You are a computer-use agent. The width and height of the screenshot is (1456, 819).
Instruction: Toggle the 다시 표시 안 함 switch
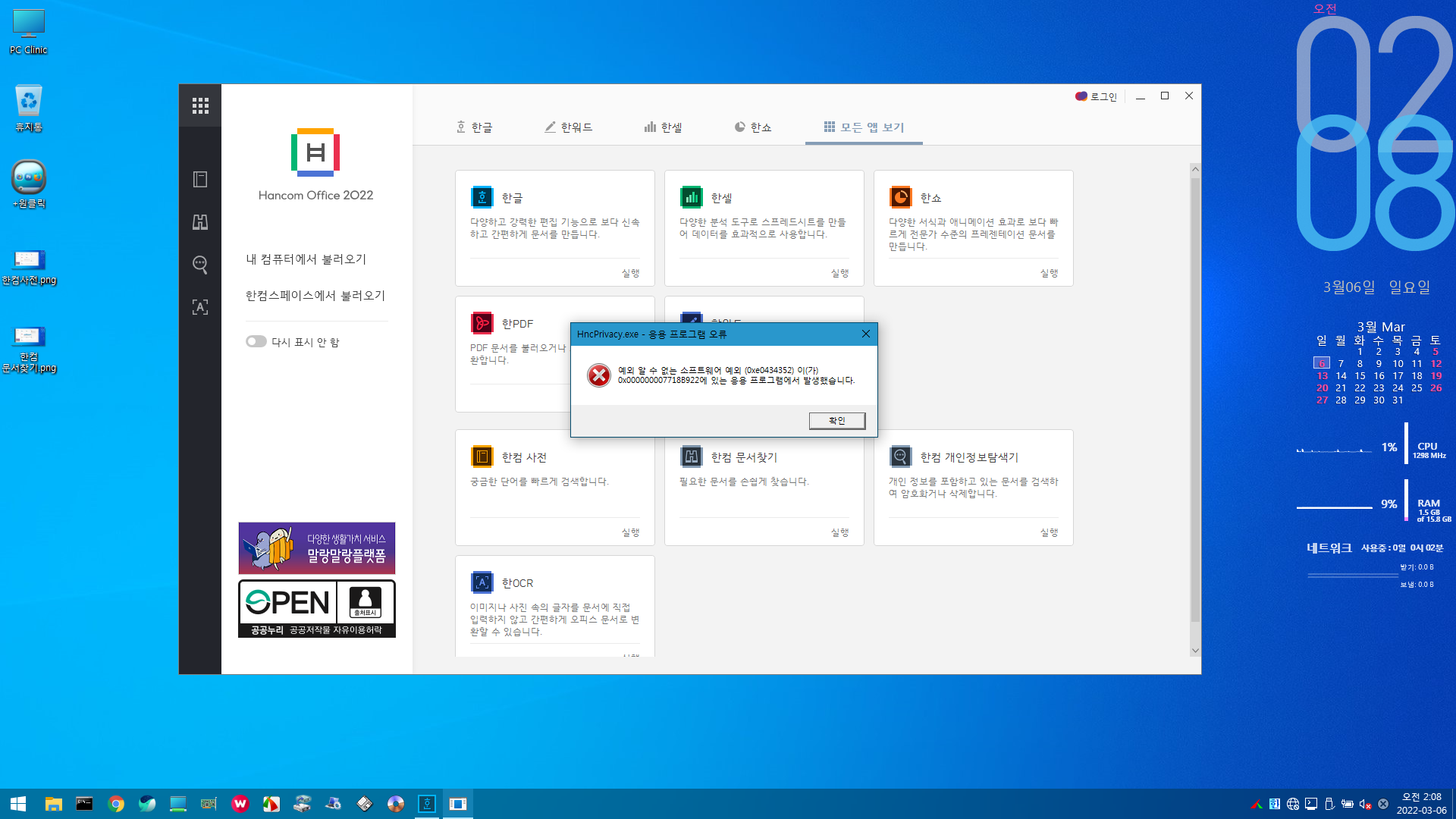pos(256,341)
